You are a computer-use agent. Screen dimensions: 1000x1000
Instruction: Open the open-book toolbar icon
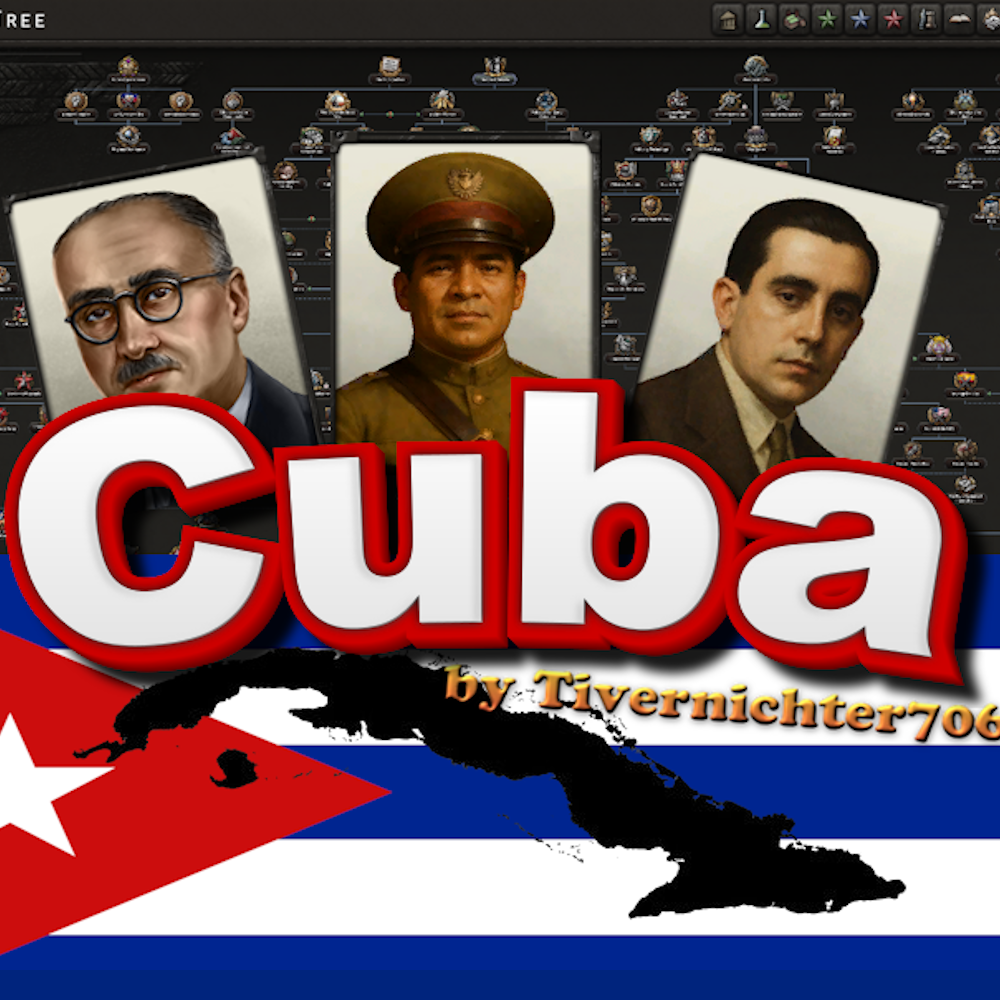coord(960,20)
